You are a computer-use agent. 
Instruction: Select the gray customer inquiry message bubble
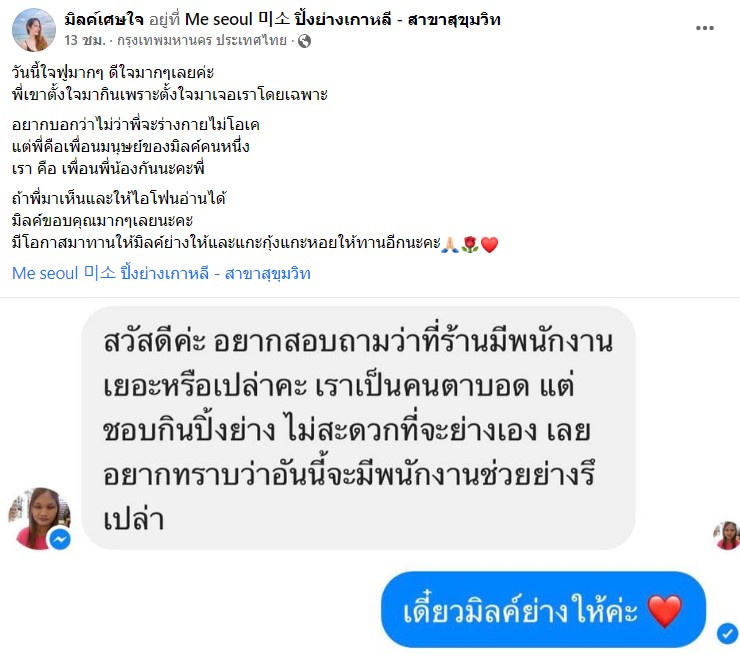point(358,428)
